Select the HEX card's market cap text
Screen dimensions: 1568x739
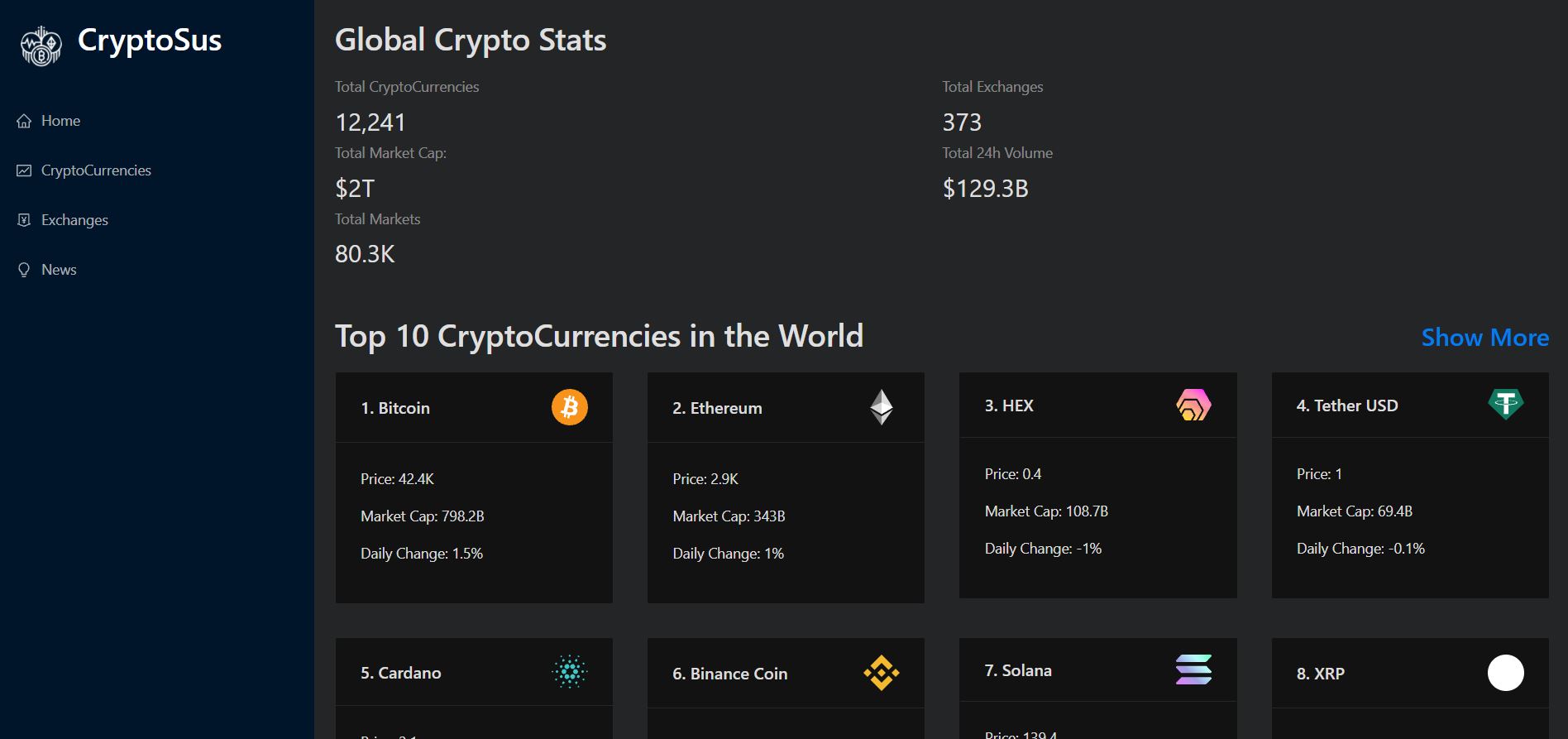1046,511
